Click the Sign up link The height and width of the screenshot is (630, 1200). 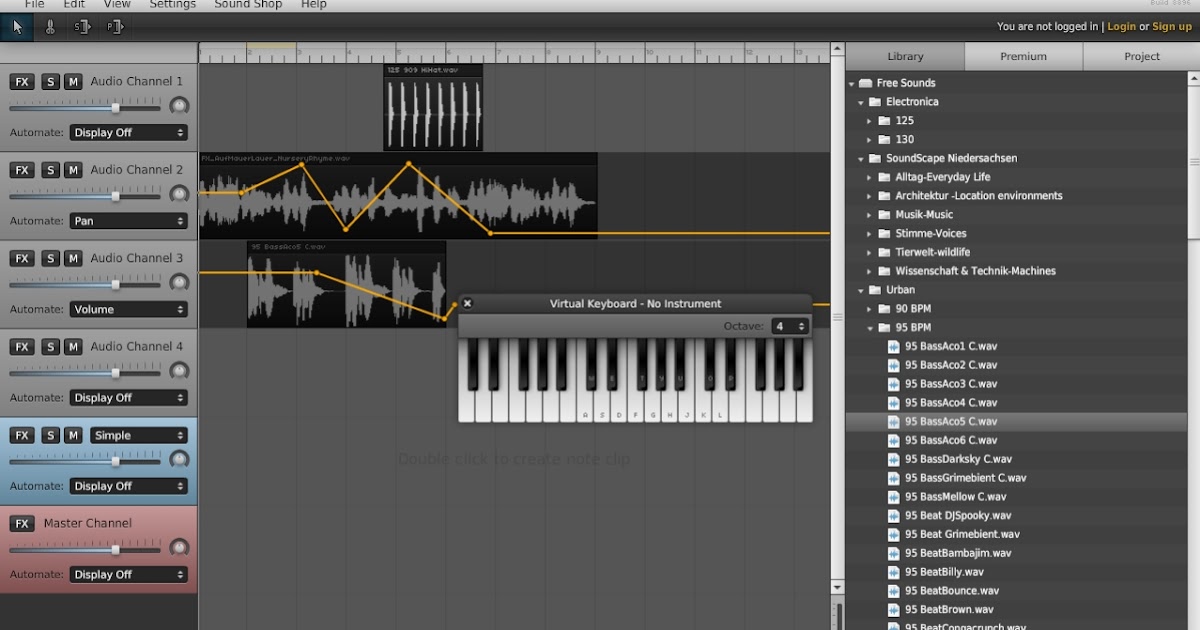point(1171,27)
